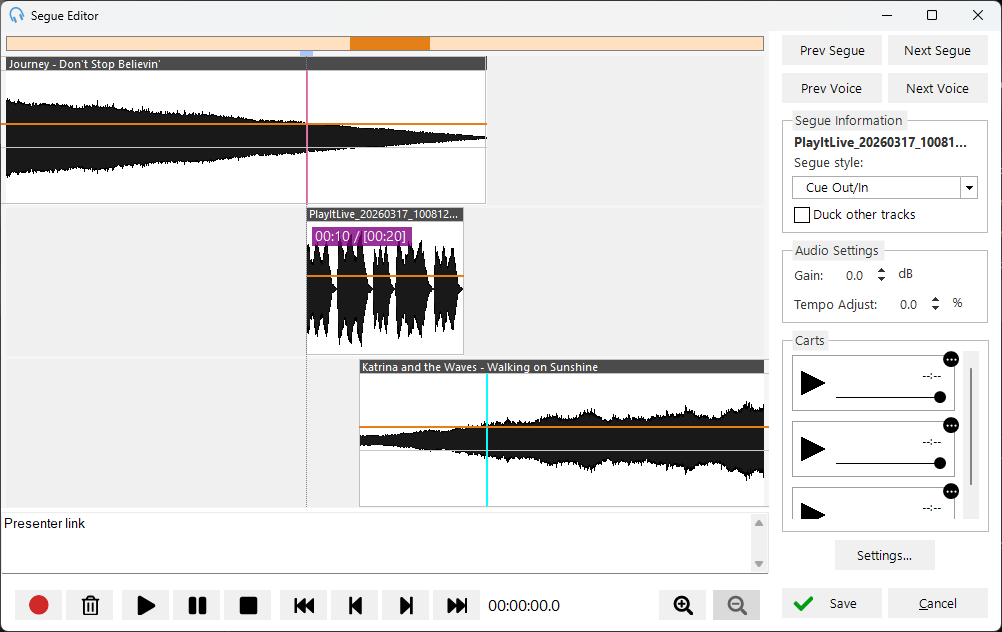Zoom in on the waveform timeline
Image resolution: width=1002 pixels, height=632 pixels.
tap(682, 605)
